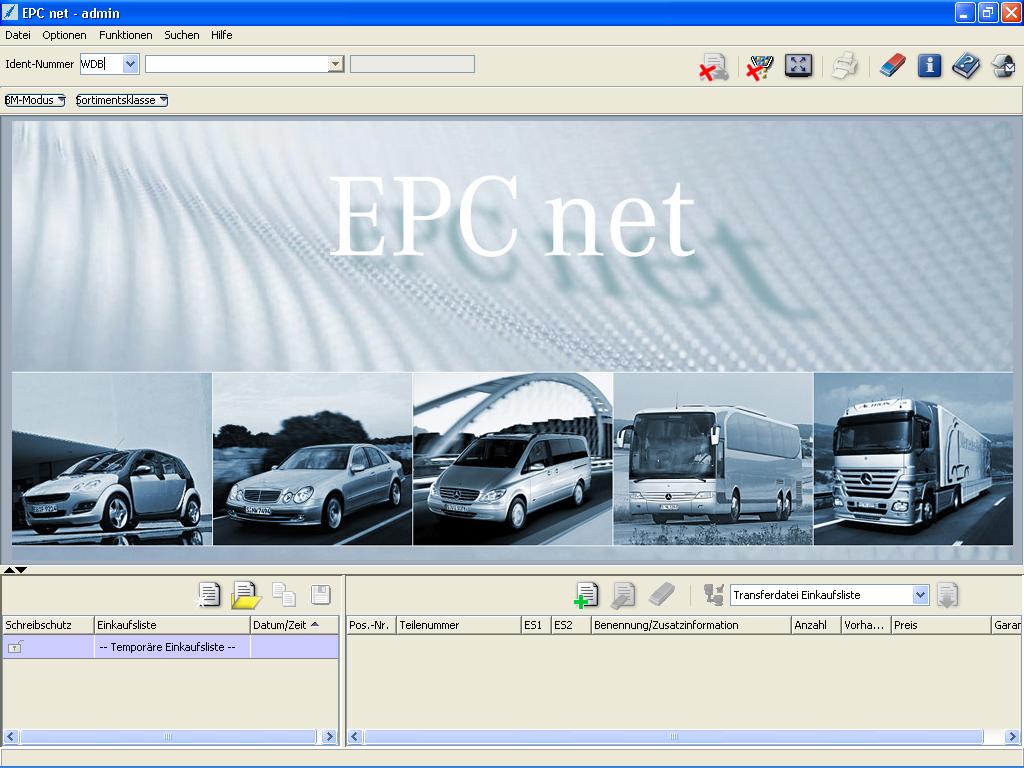This screenshot has height=768, width=1024.
Task: Open the Hilfe menu
Action: click(221, 35)
